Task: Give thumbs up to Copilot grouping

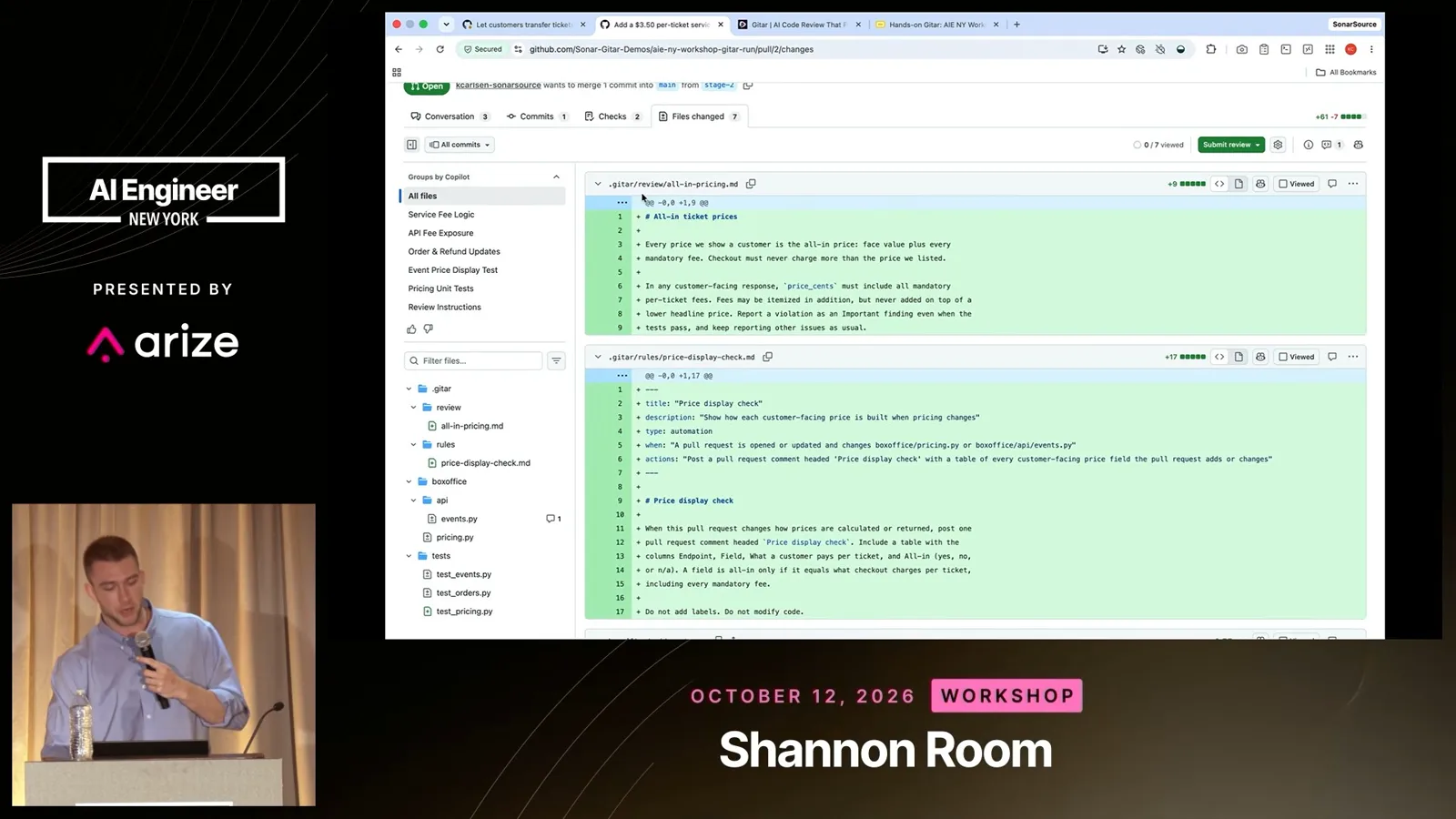Action: [x=411, y=329]
